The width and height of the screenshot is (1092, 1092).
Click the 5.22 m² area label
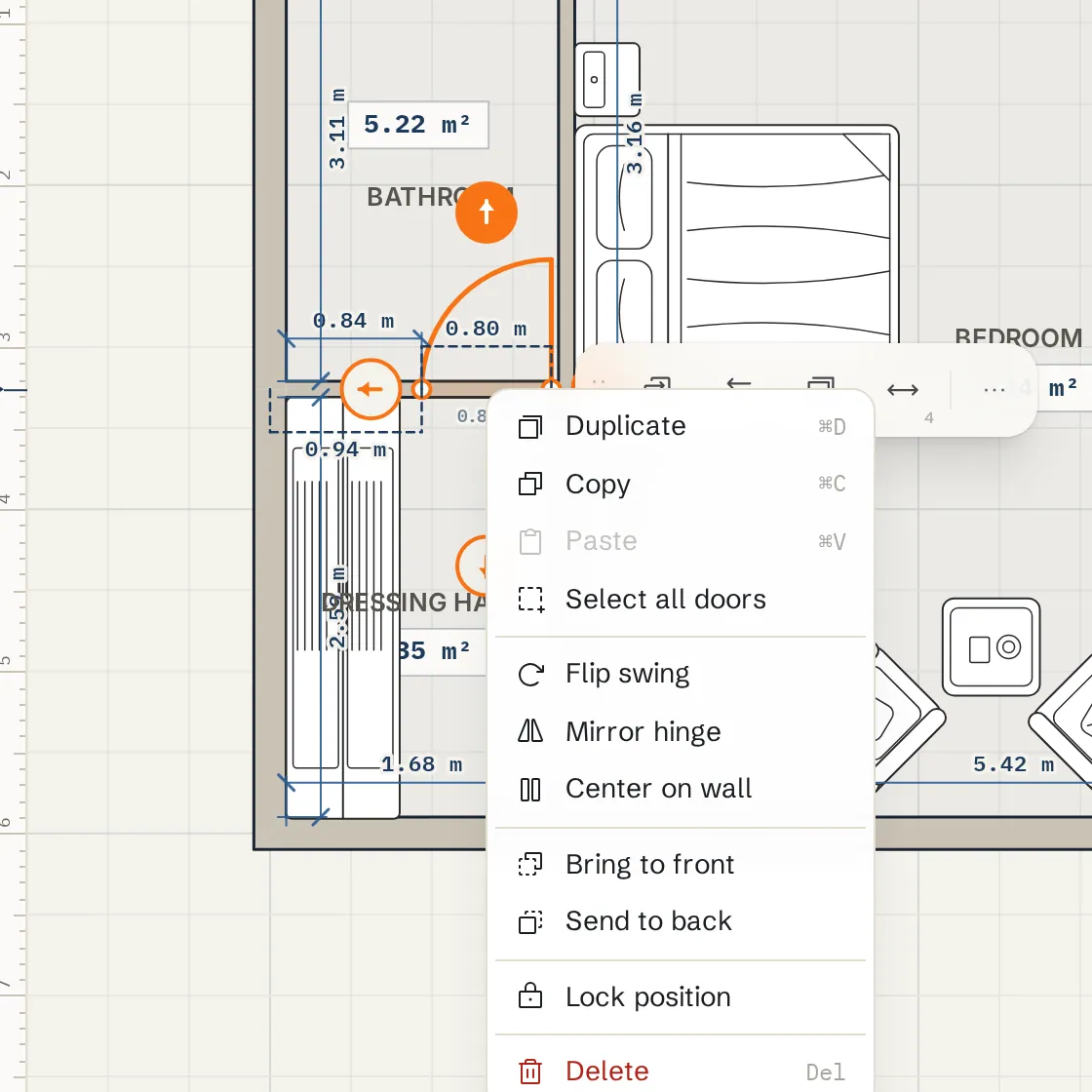(418, 125)
